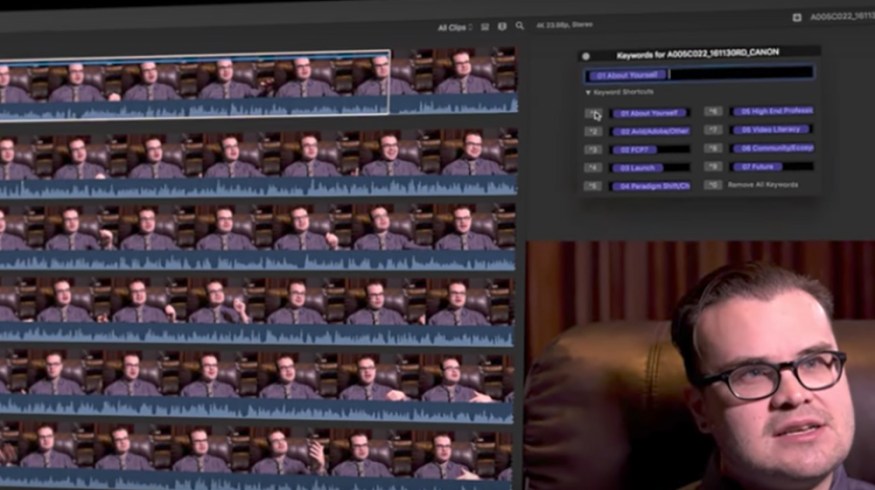Click the ^0 Remove All Keywords button

pyautogui.click(x=714, y=185)
